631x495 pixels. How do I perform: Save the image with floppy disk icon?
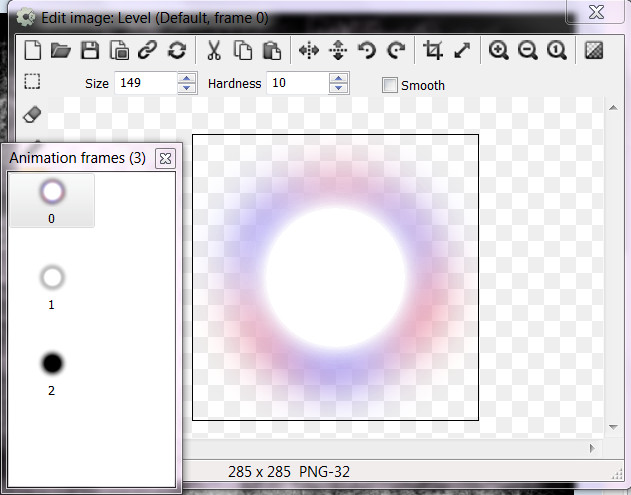point(90,50)
